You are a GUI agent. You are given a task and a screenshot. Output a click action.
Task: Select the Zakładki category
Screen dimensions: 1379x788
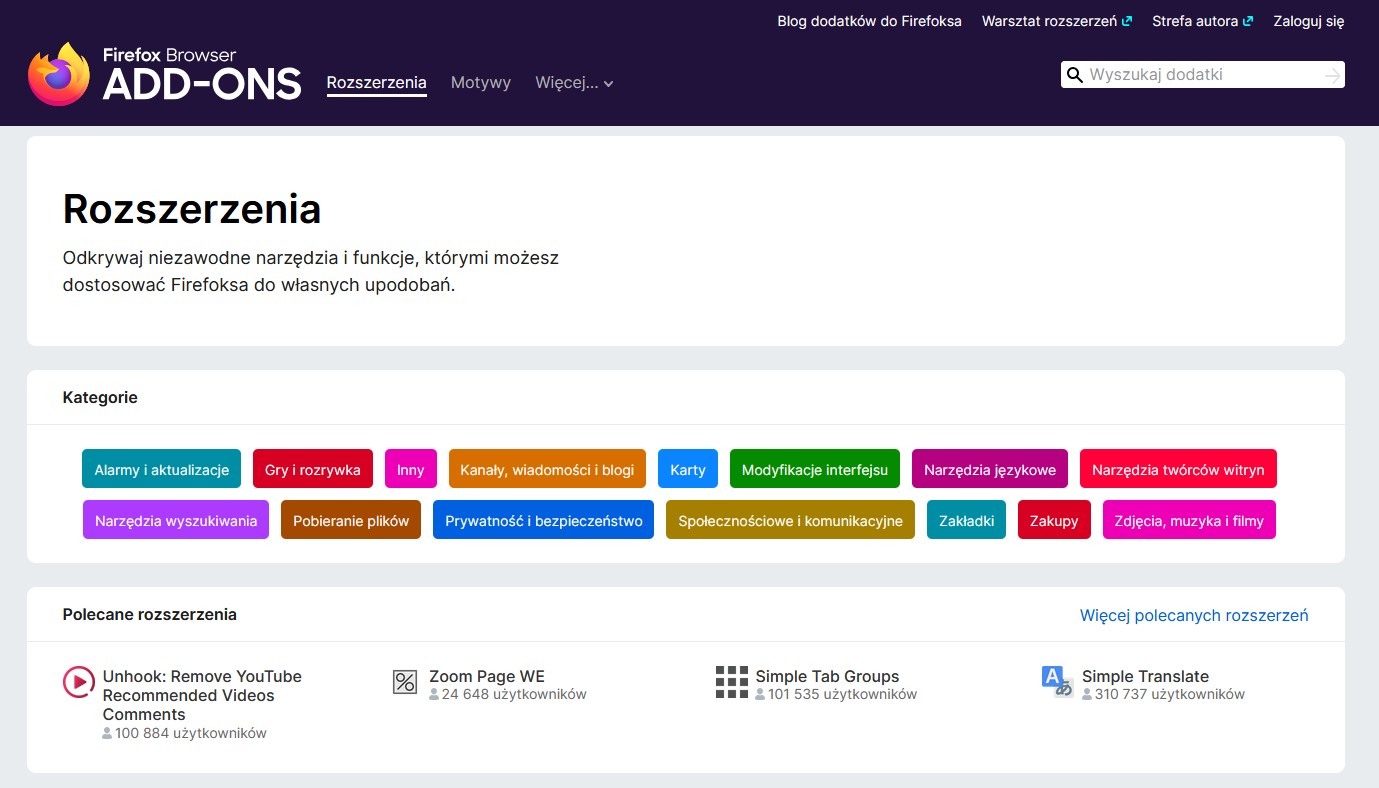[966, 519]
